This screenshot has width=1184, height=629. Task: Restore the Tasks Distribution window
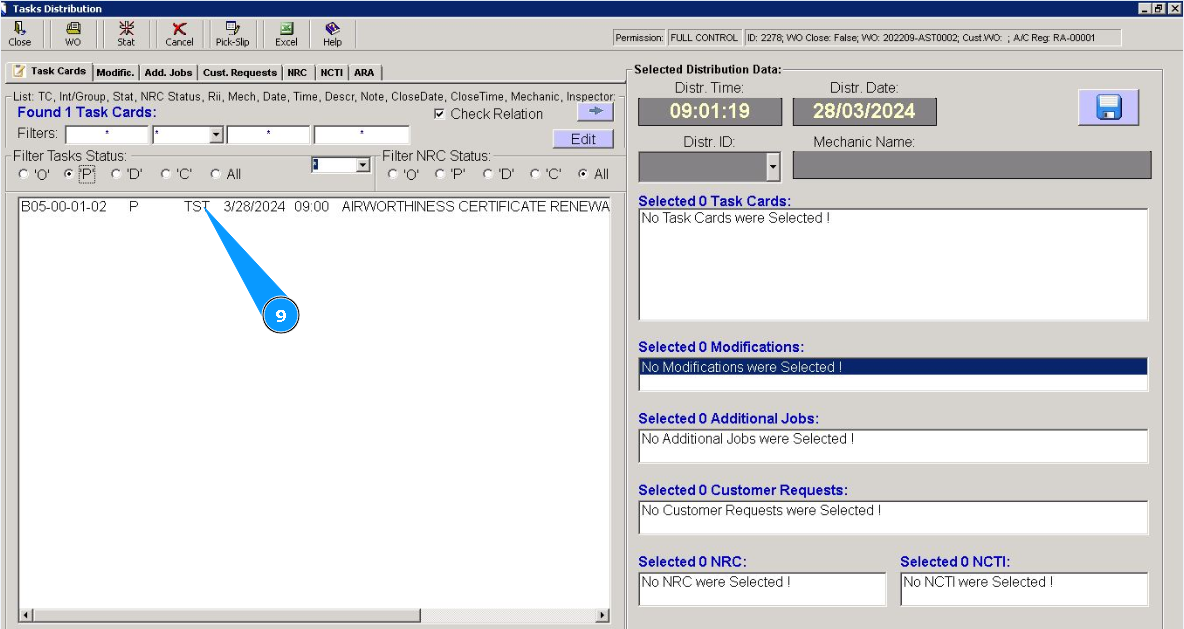coord(1158,8)
